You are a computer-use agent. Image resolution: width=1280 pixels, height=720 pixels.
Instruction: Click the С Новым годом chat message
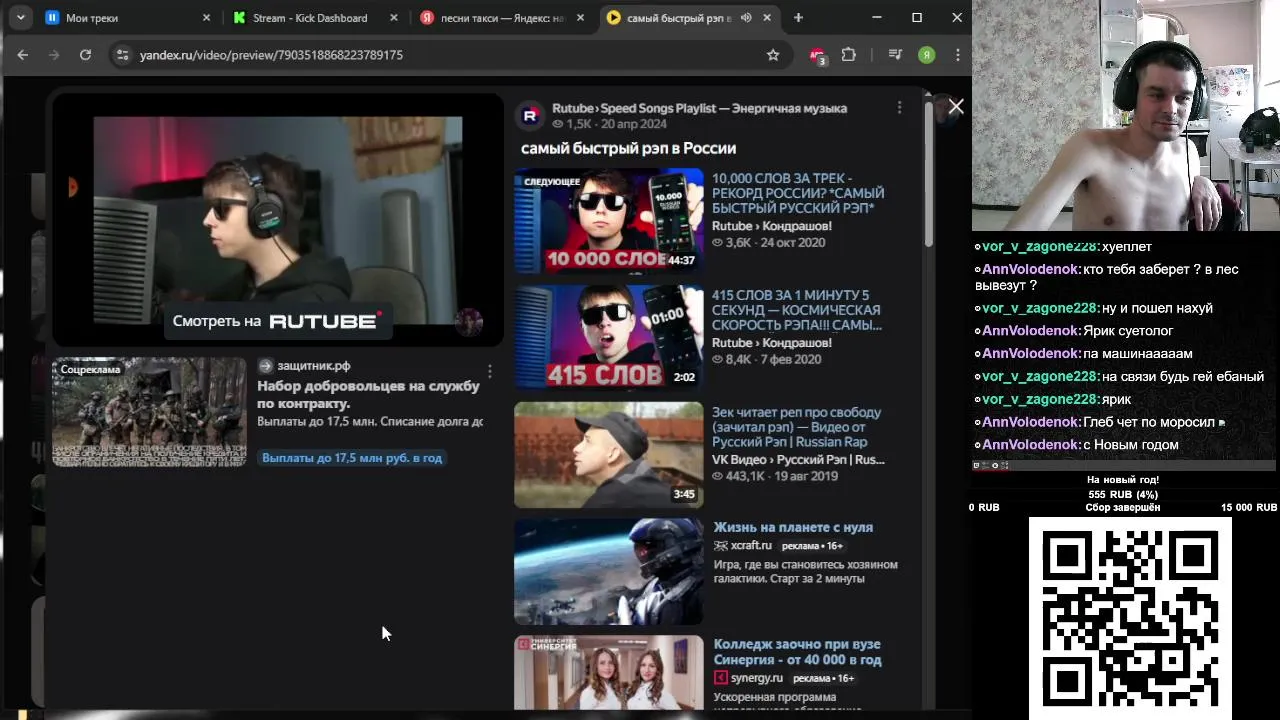click(1130, 445)
